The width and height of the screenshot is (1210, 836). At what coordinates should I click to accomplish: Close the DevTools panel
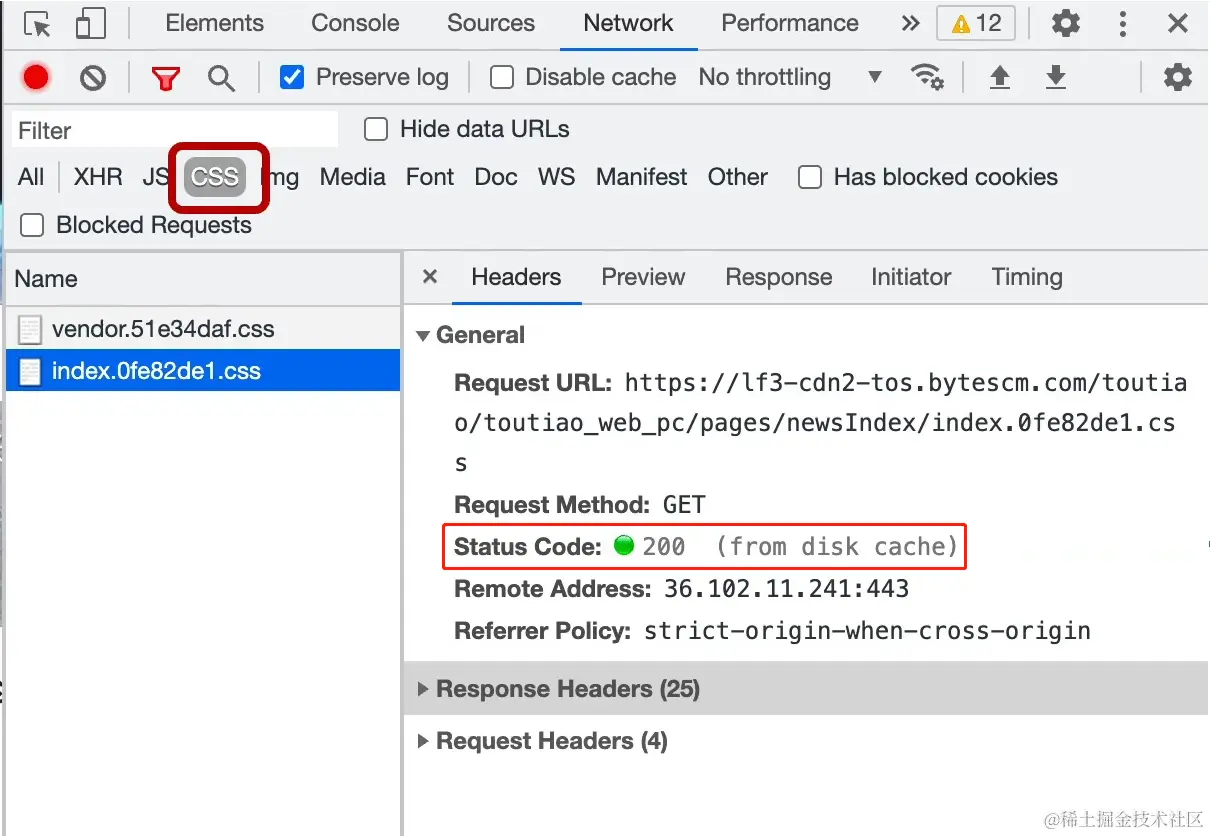[x=1178, y=23]
